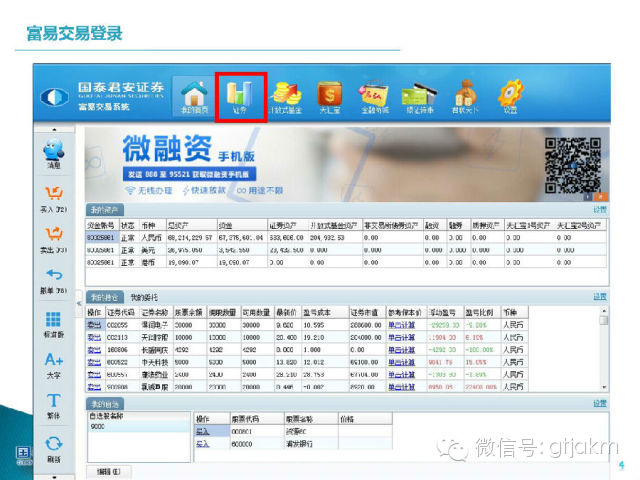640x480 pixels.
Task: Click 单击计算 link in 002113 row
Action: tap(402, 337)
